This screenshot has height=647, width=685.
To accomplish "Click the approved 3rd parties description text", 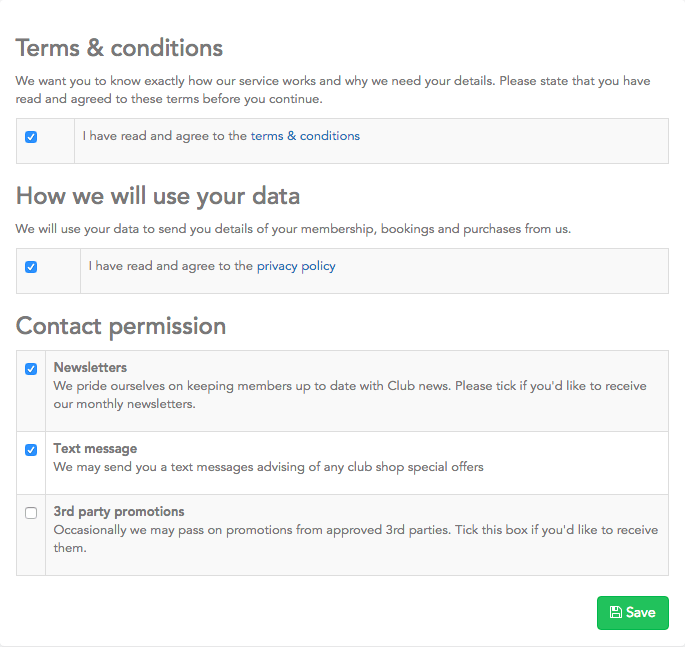I will [x=355, y=538].
